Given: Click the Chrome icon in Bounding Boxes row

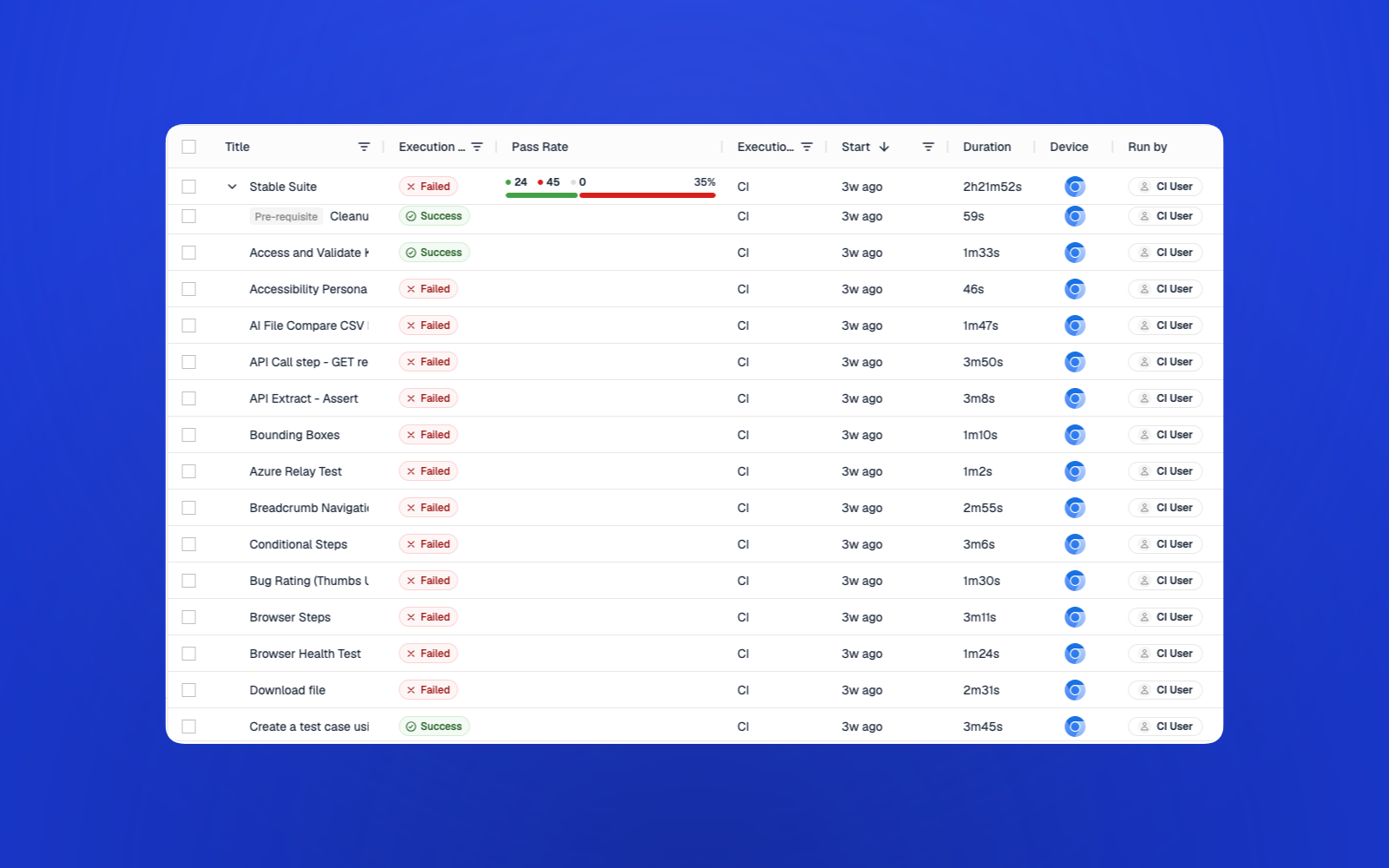Looking at the screenshot, I should pyautogui.click(x=1075, y=435).
